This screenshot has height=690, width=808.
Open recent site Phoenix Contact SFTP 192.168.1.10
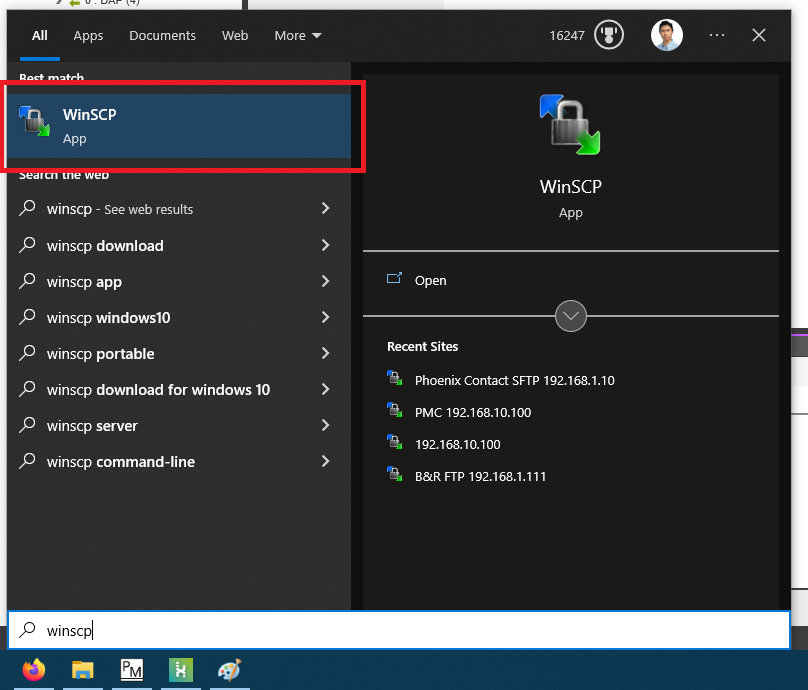click(514, 381)
